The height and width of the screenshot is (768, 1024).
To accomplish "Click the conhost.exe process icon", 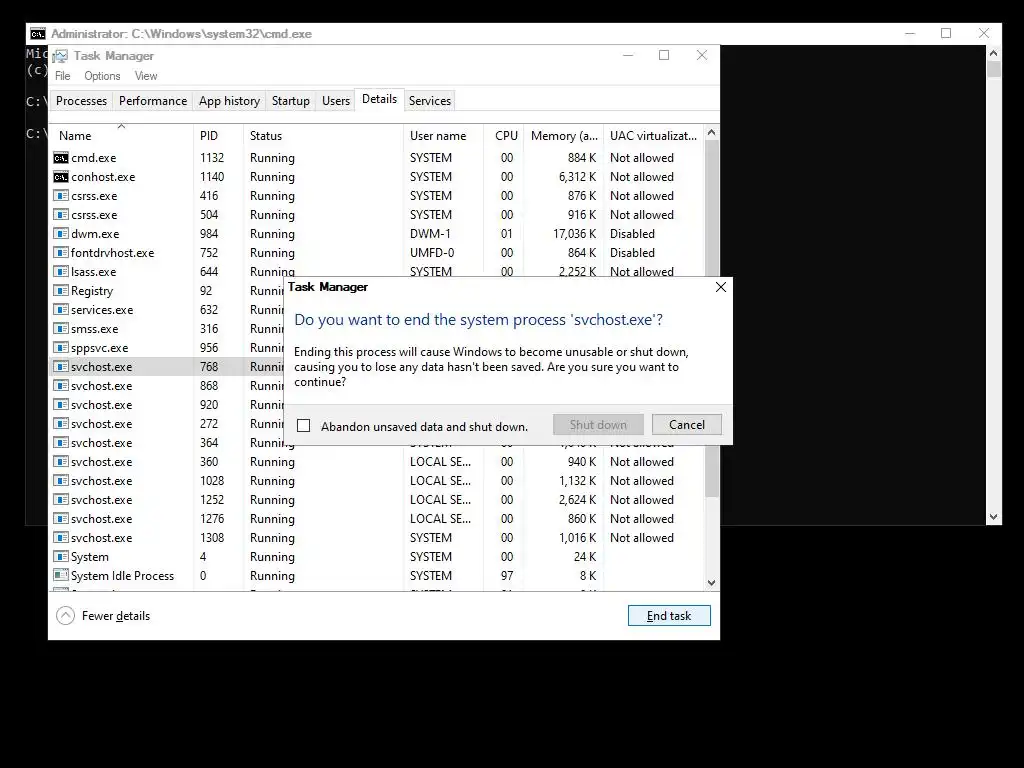I will point(61,177).
